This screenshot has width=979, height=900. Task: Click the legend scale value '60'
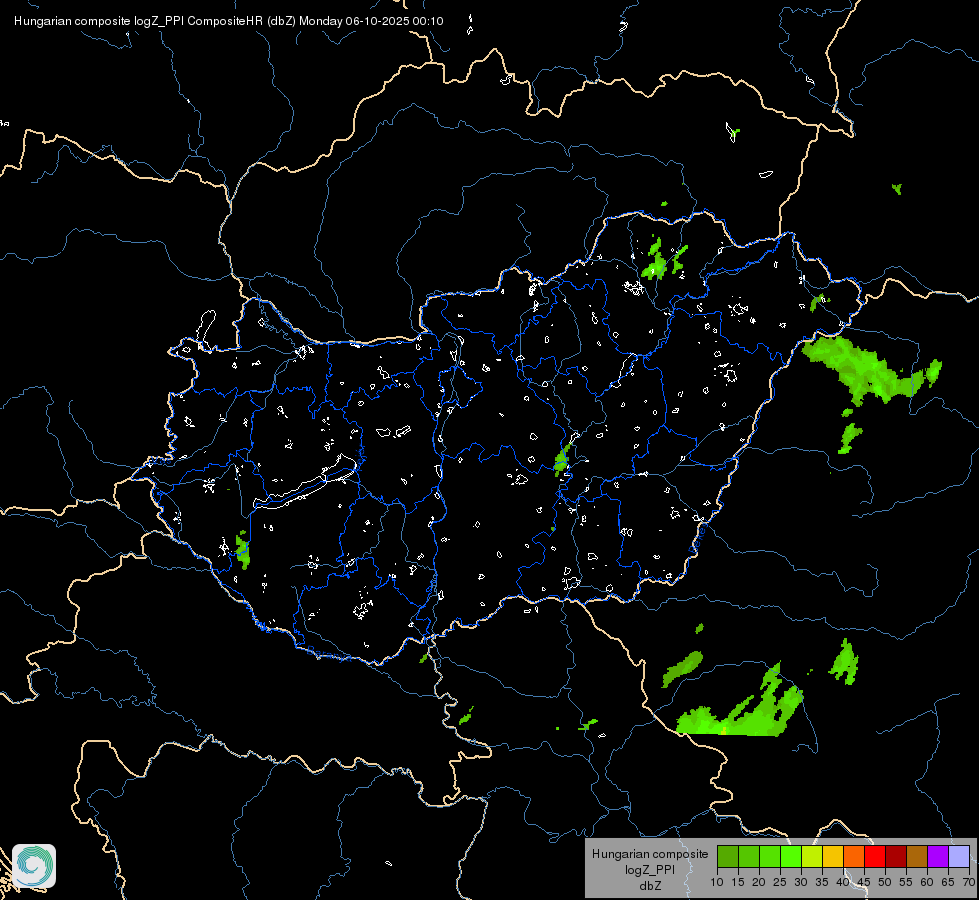click(927, 883)
